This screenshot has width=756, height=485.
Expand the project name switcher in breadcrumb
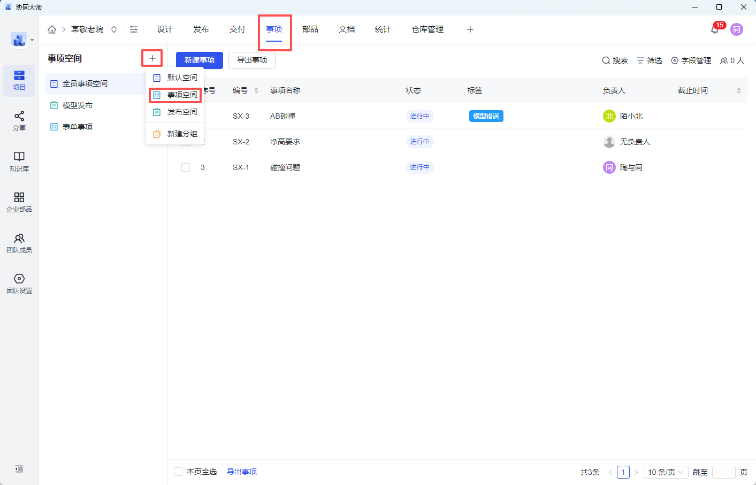[x=113, y=30]
